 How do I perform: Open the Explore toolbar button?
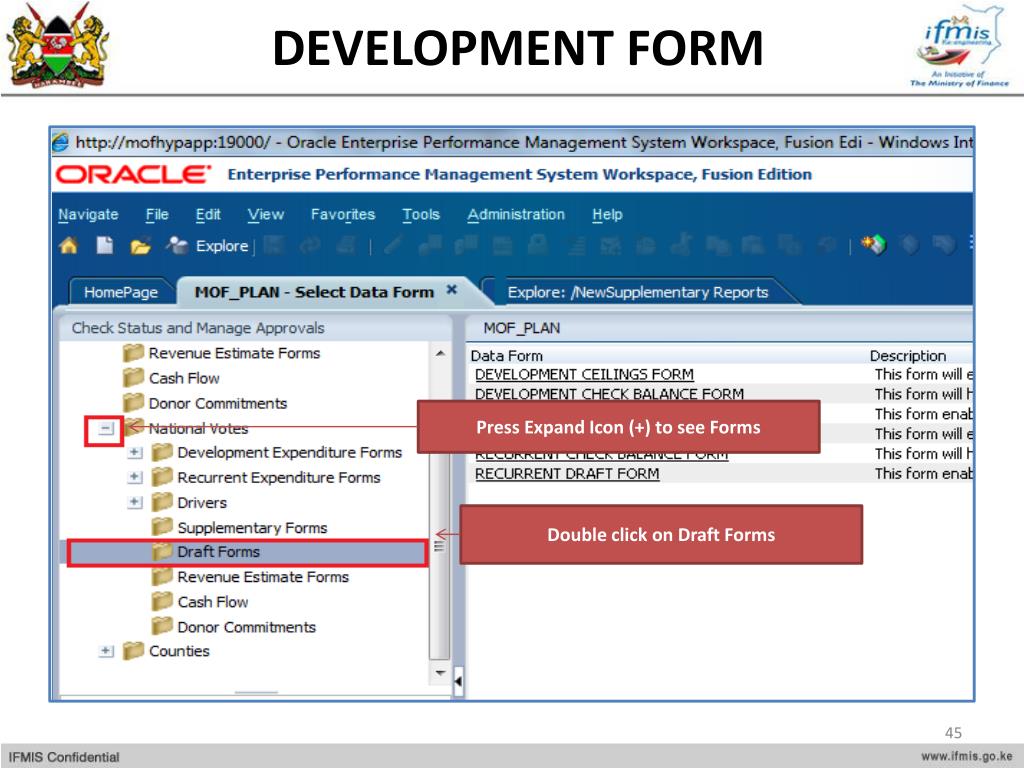(208, 246)
